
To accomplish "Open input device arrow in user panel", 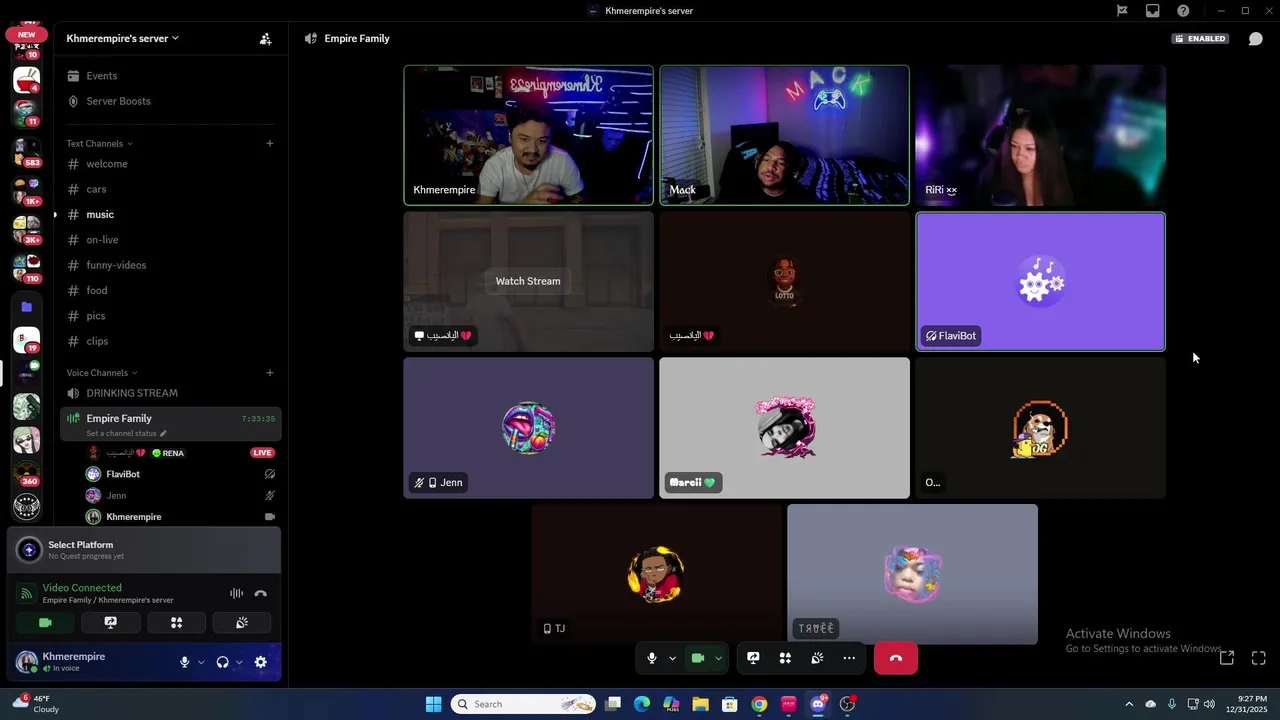I will (201, 662).
